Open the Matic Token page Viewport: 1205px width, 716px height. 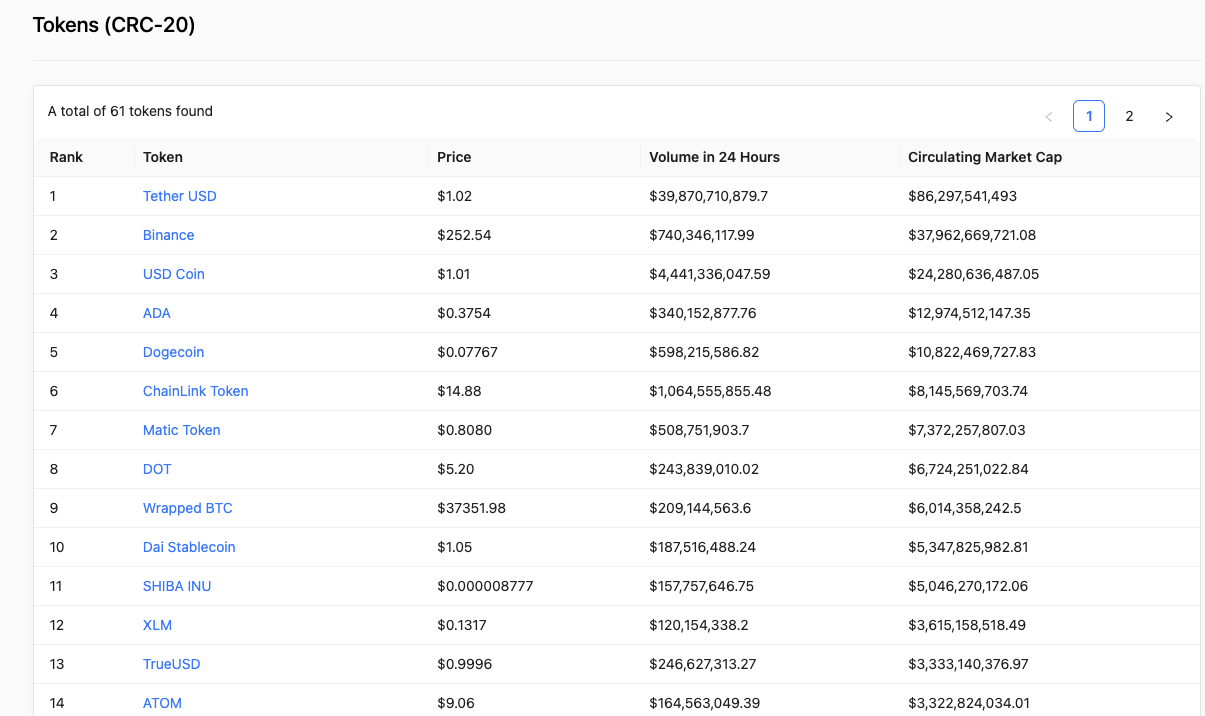click(181, 430)
